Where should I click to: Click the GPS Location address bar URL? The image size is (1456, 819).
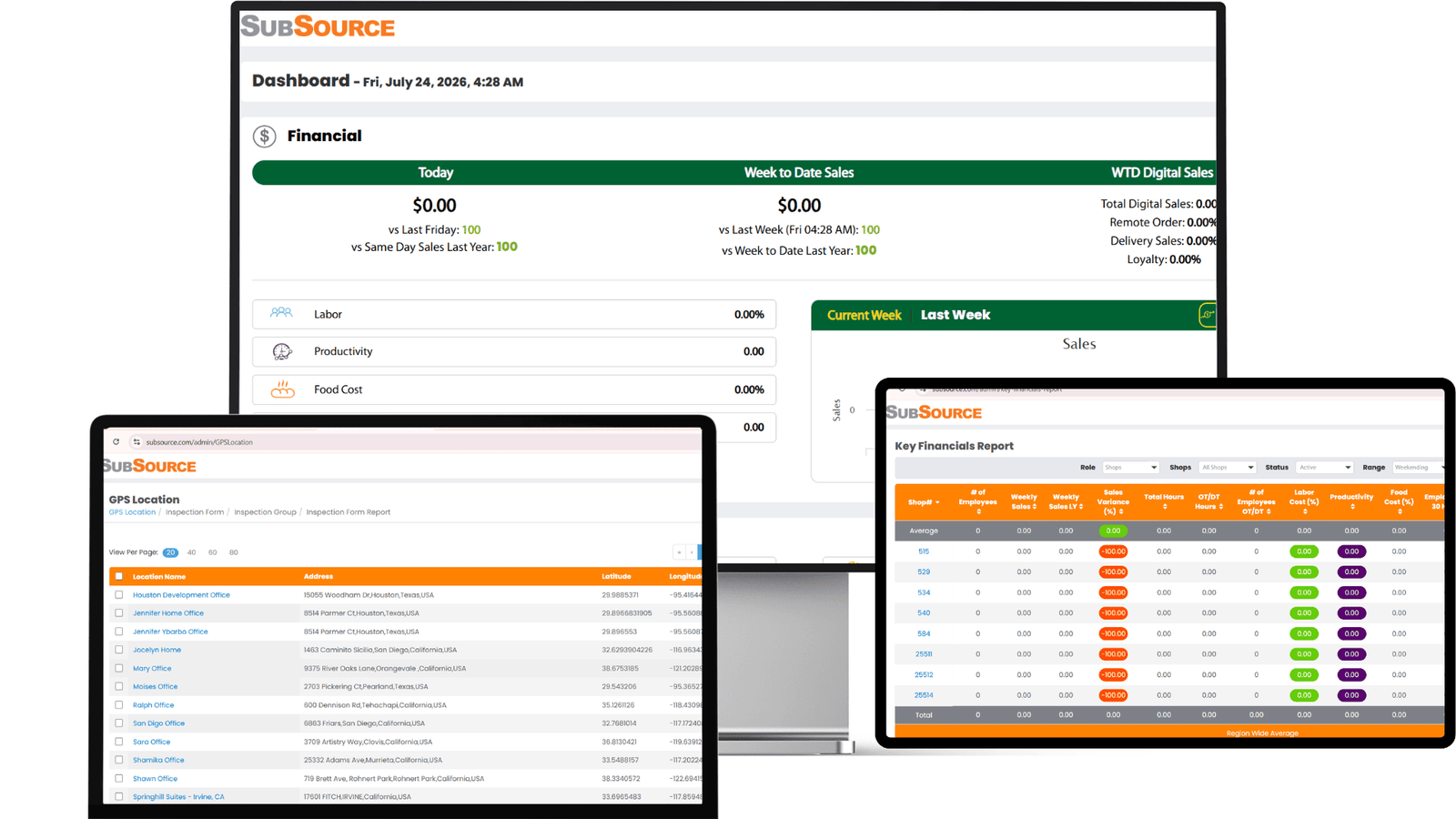click(199, 442)
